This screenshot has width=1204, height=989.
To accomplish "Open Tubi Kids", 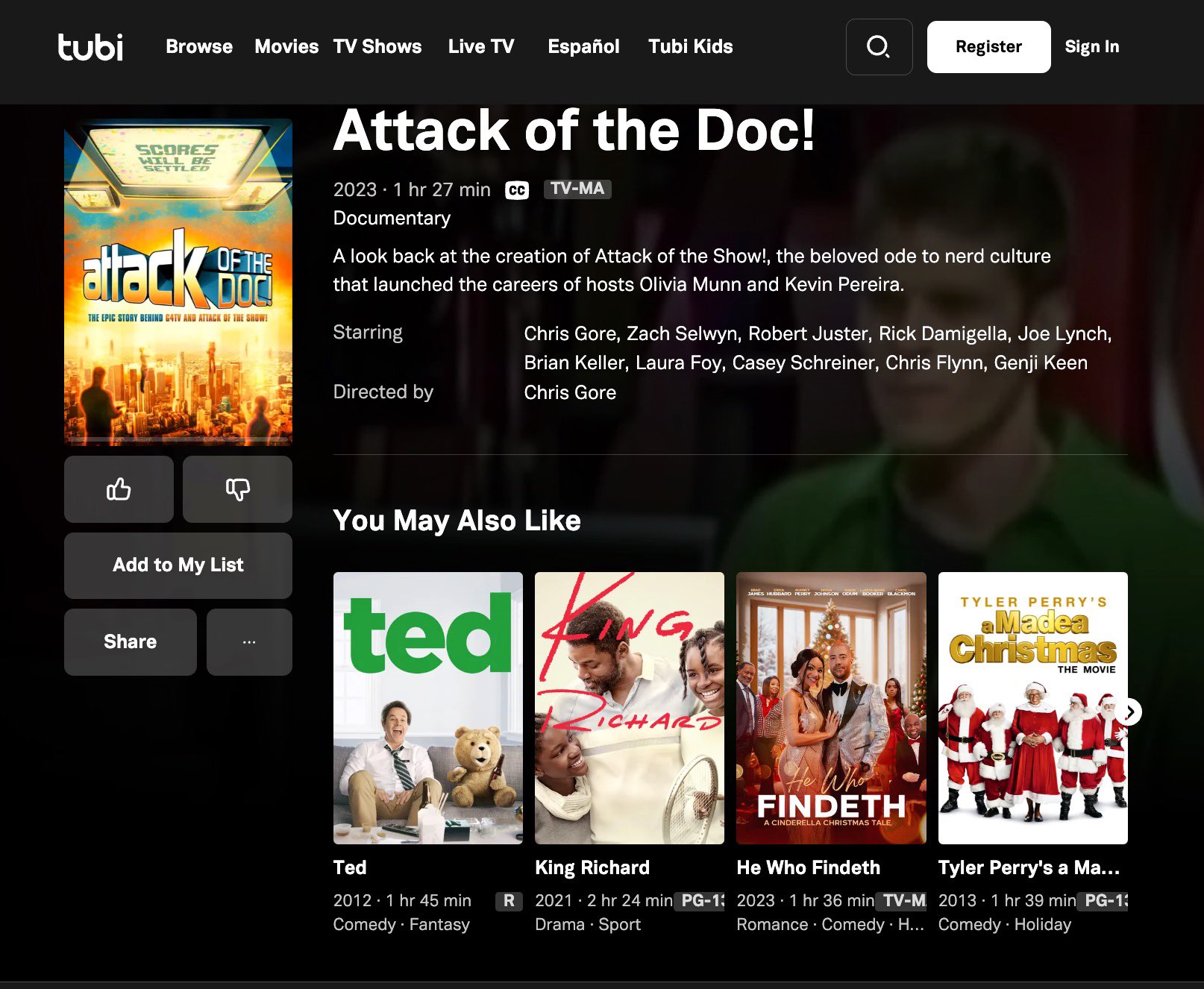I will click(x=691, y=46).
